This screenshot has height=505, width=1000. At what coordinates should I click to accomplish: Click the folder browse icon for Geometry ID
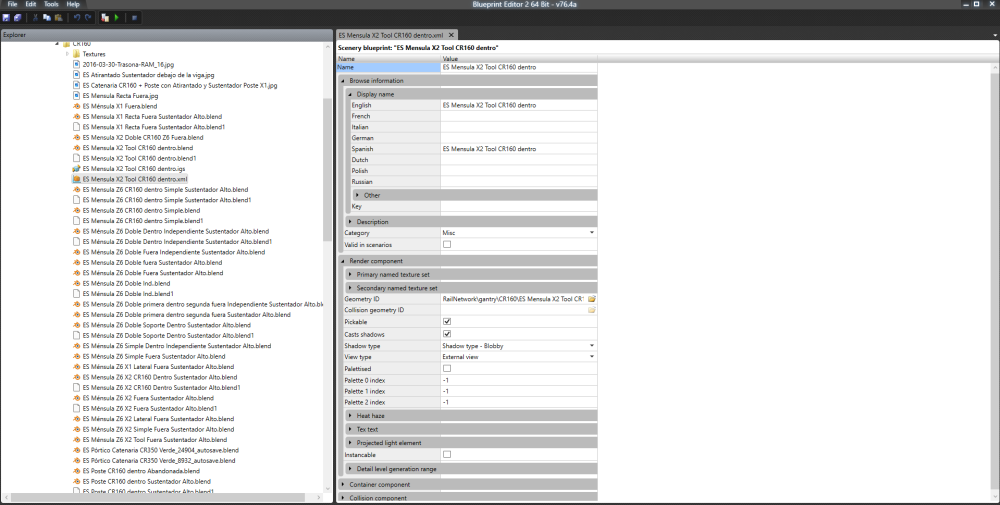coord(591,299)
